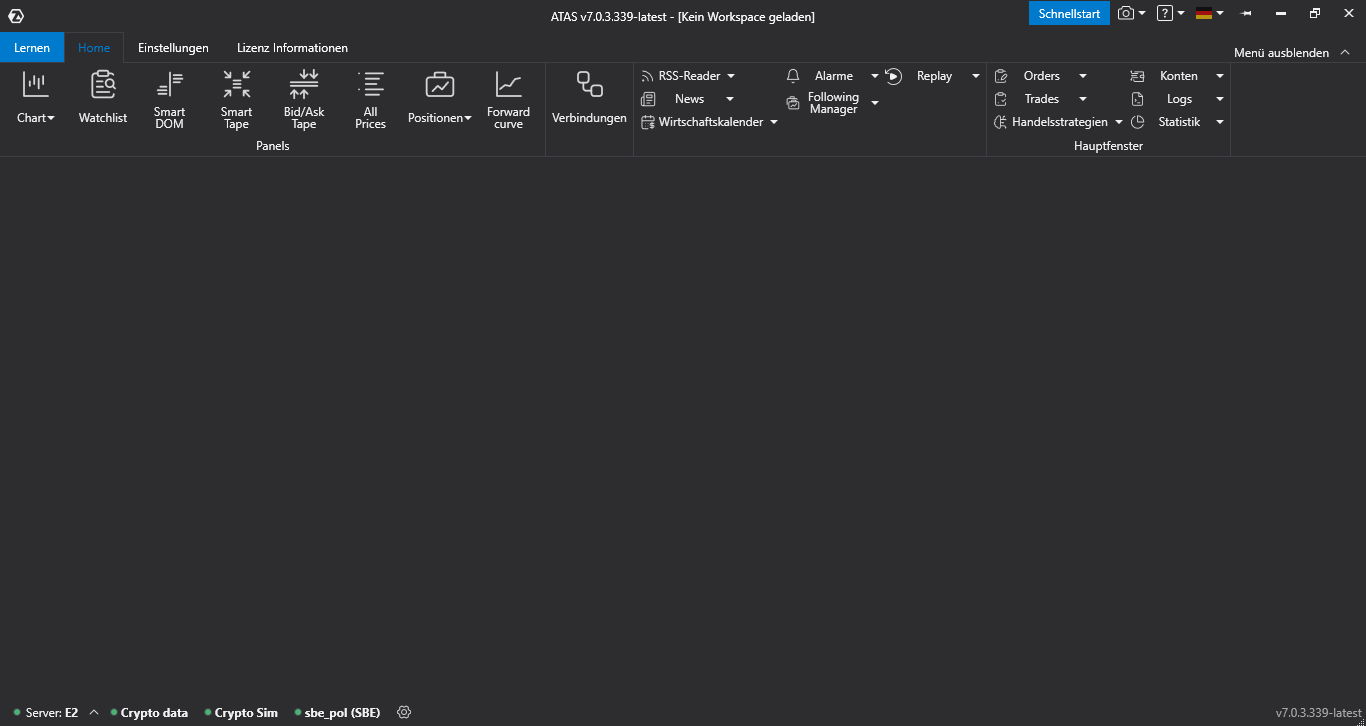Click the ATAS logo icon
This screenshot has height=726, width=1366.
tap(16, 16)
